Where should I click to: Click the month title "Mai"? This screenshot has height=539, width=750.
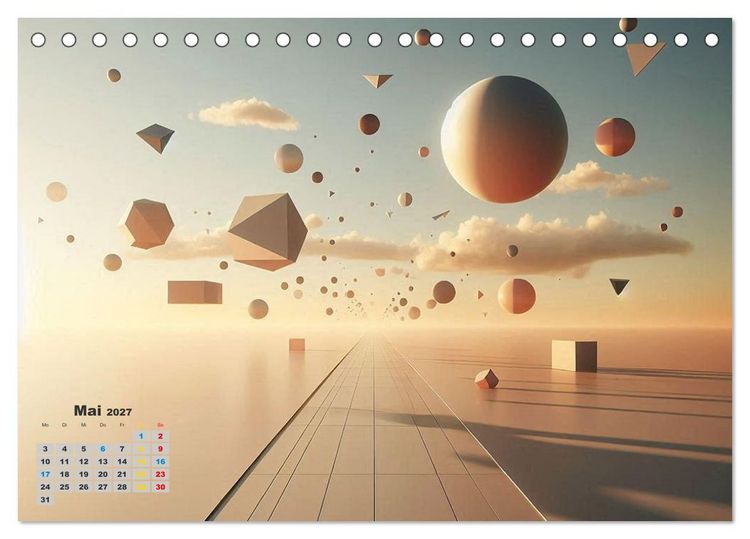pos(88,410)
